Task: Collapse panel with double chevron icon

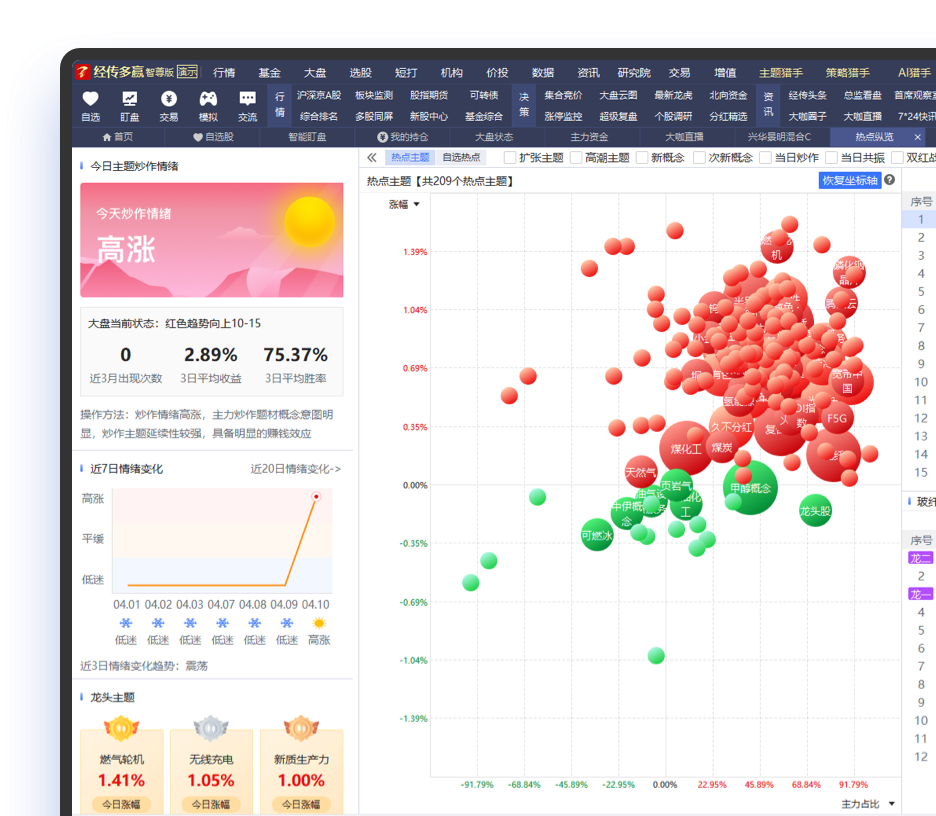Action: [x=372, y=158]
